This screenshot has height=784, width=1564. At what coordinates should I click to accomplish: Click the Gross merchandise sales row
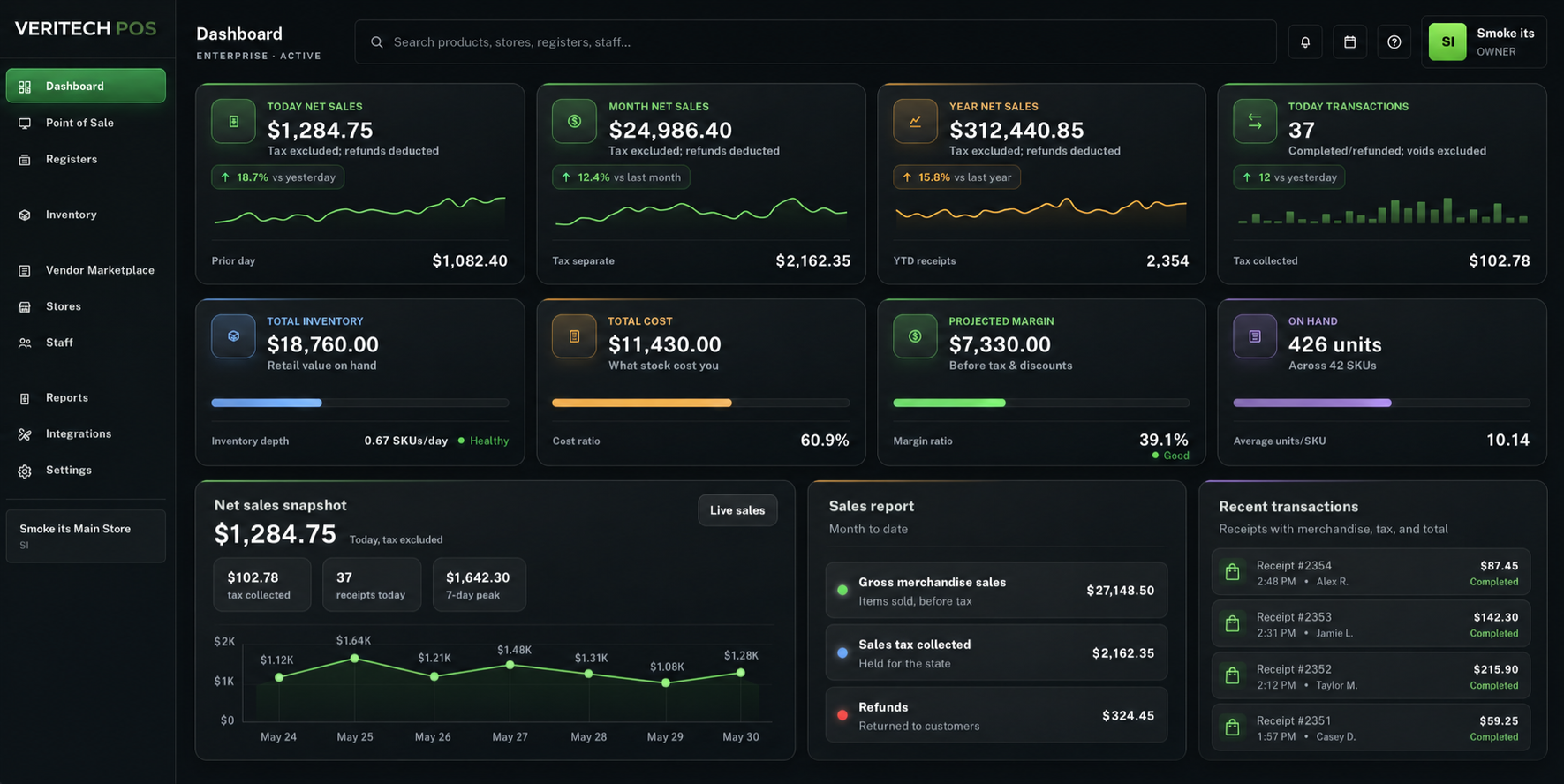(996, 591)
